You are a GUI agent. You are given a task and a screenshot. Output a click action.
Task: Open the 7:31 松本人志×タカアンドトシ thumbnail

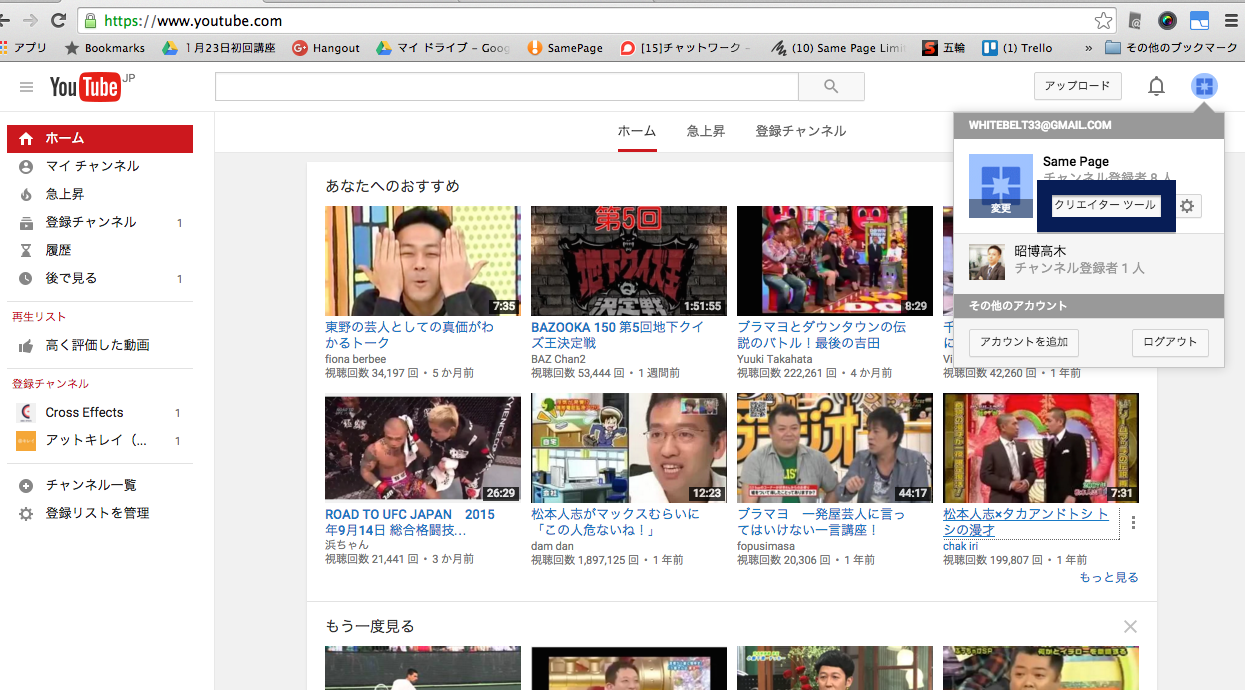point(1041,448)
